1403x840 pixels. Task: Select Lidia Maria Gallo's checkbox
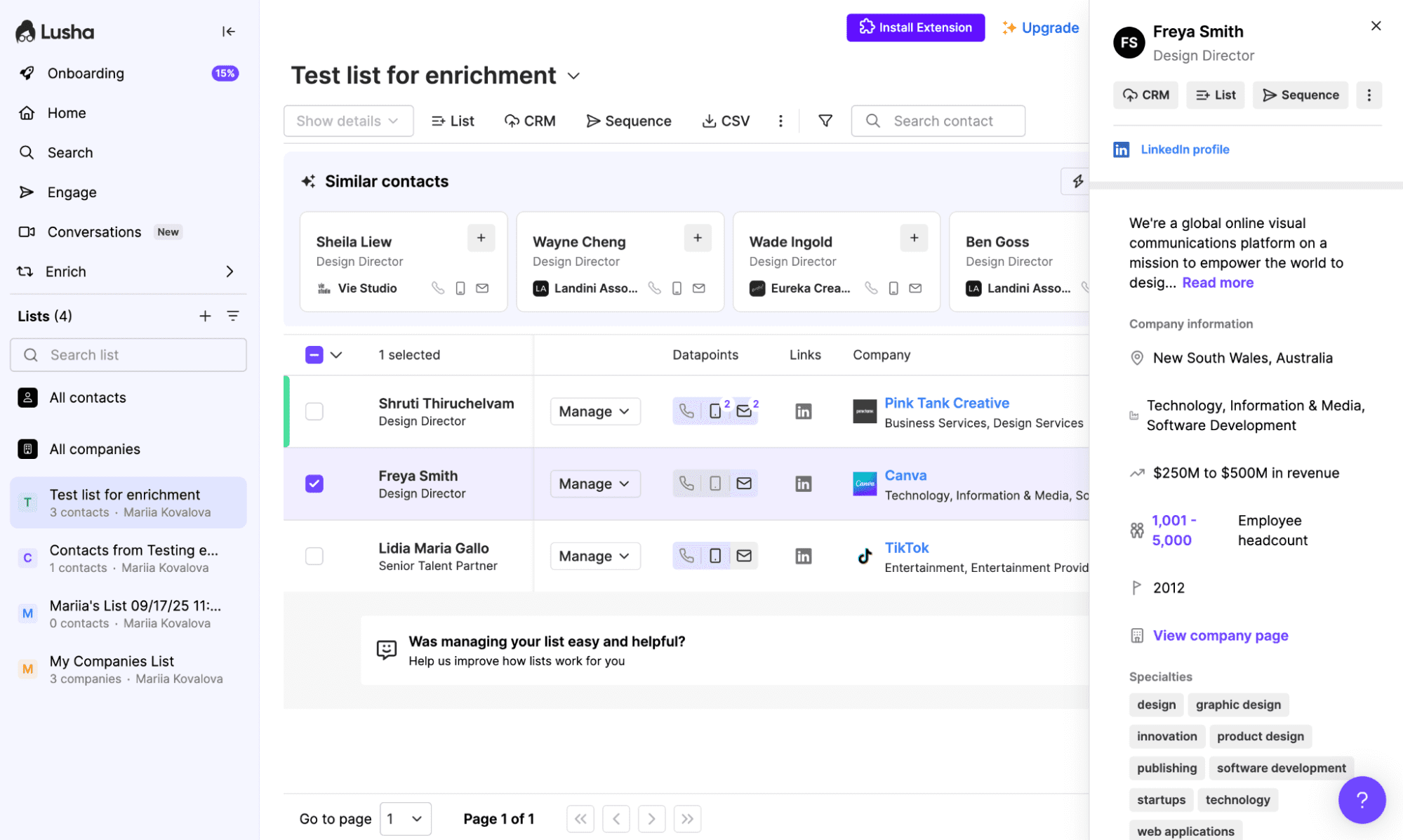(x=314, y=556)
